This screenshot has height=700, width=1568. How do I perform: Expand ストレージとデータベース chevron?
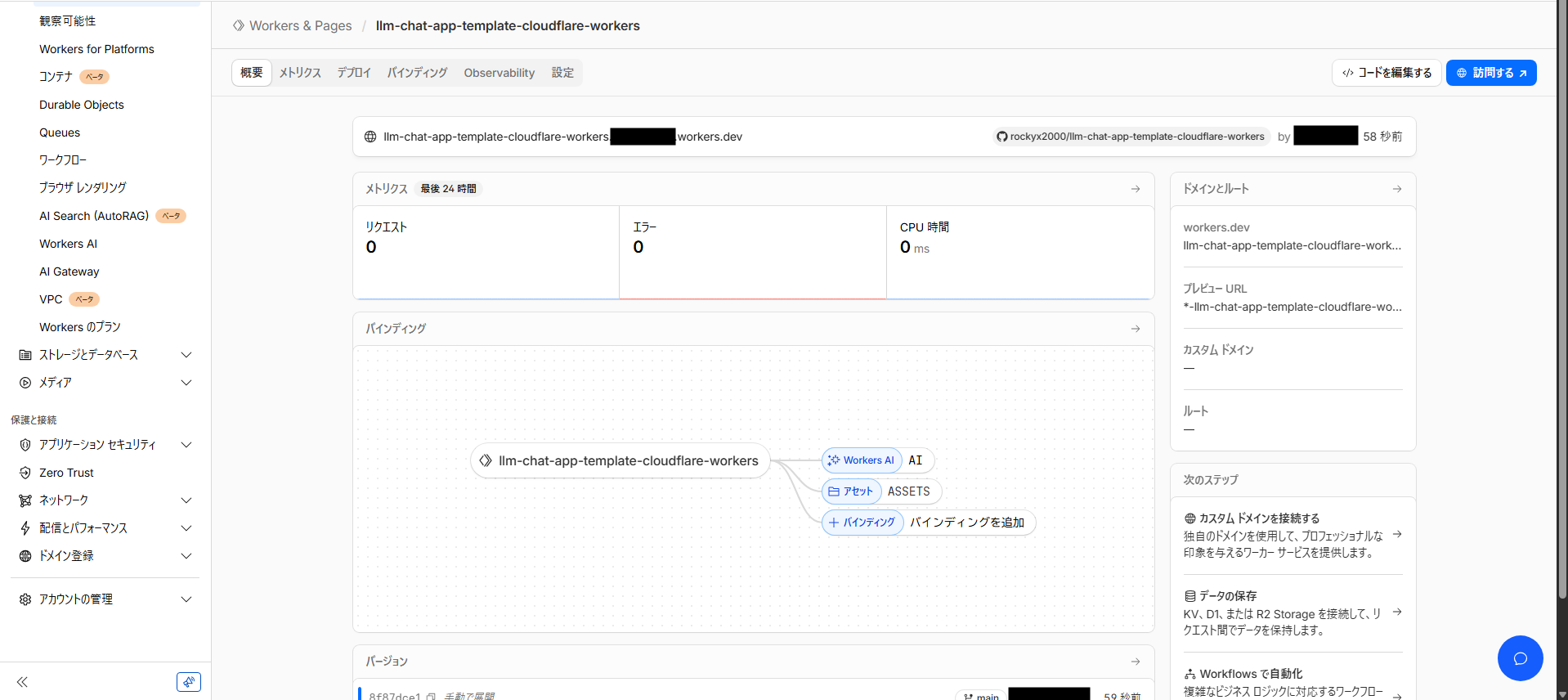pyautogui.click(x=186, y=355)
